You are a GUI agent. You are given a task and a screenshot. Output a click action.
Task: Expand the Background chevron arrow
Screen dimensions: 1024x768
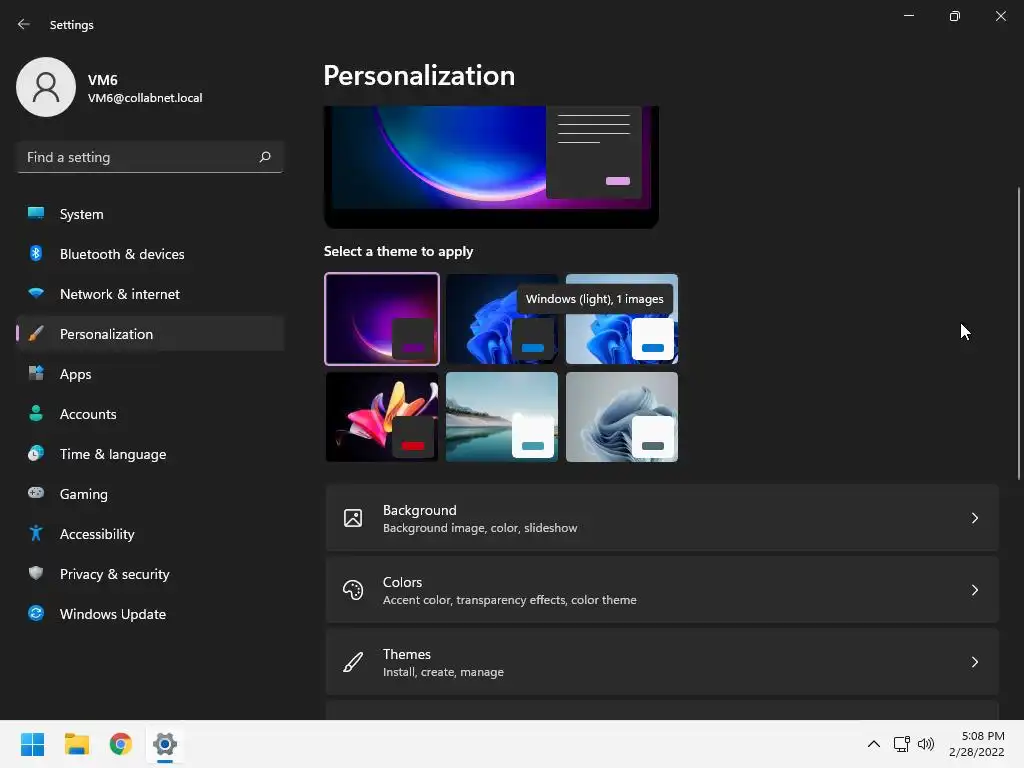(x=974, y=518)
